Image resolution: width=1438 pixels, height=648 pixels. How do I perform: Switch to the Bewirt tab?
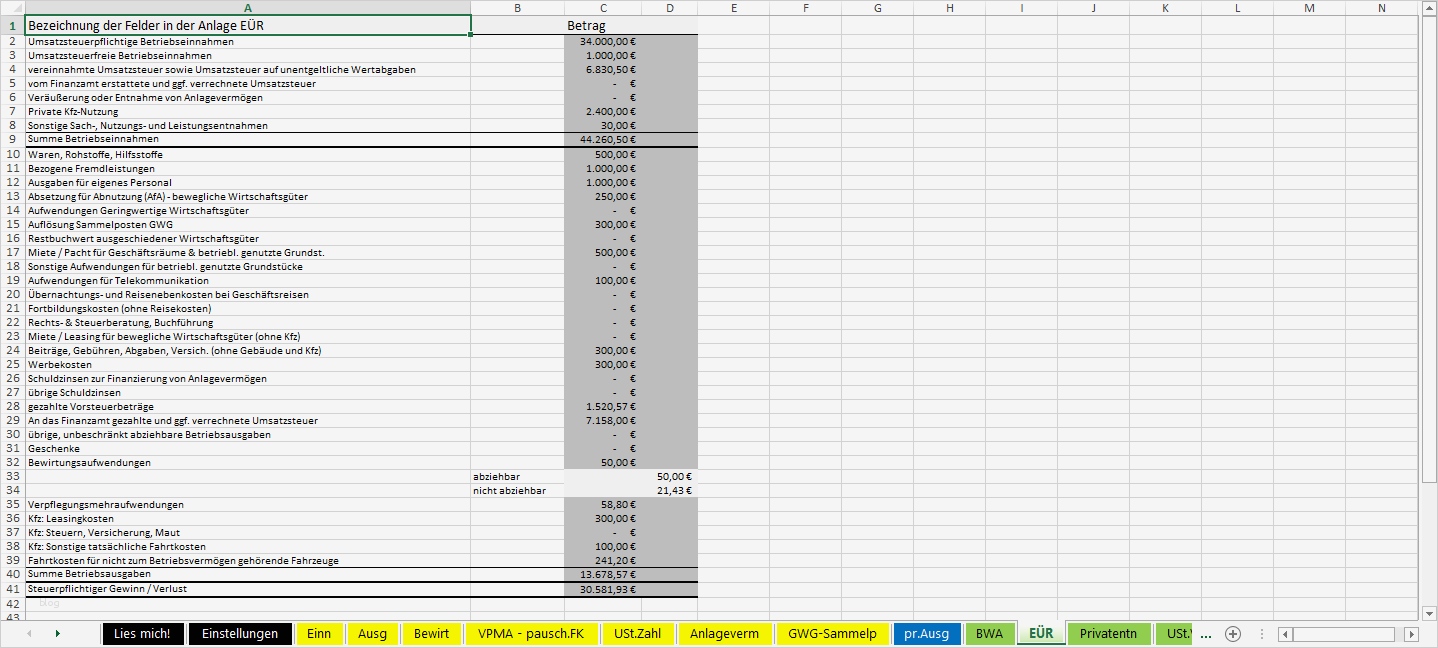pyautogui.click(x=430, y=633)
